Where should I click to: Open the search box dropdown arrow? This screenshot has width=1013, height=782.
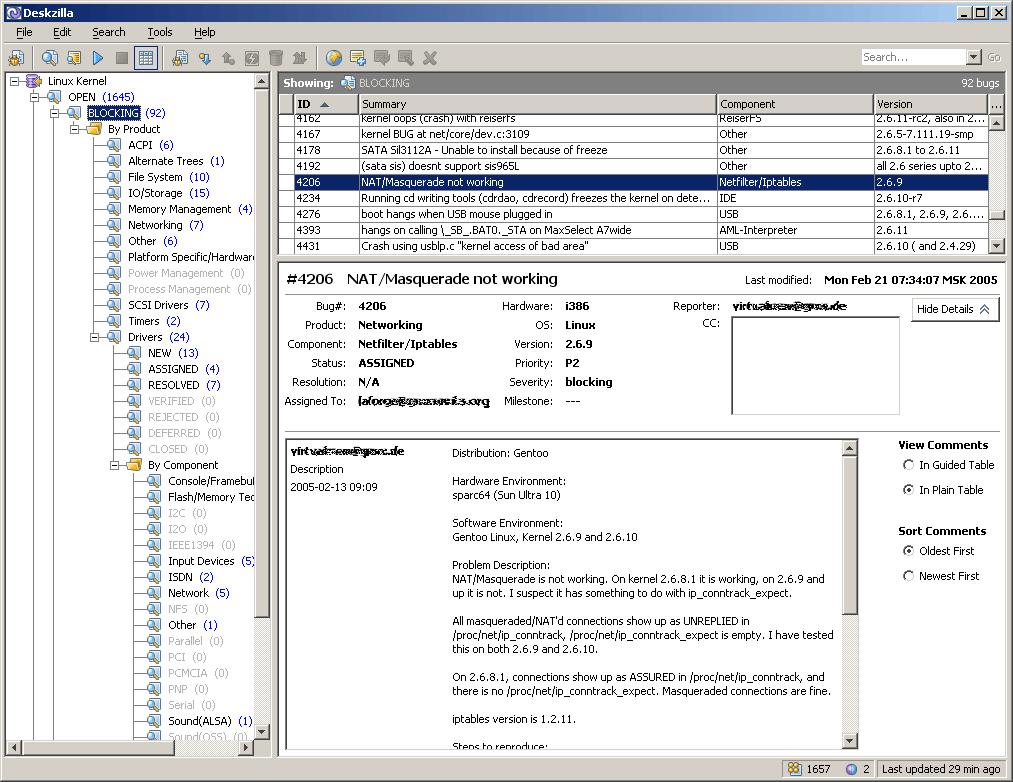tap(973, 58)
